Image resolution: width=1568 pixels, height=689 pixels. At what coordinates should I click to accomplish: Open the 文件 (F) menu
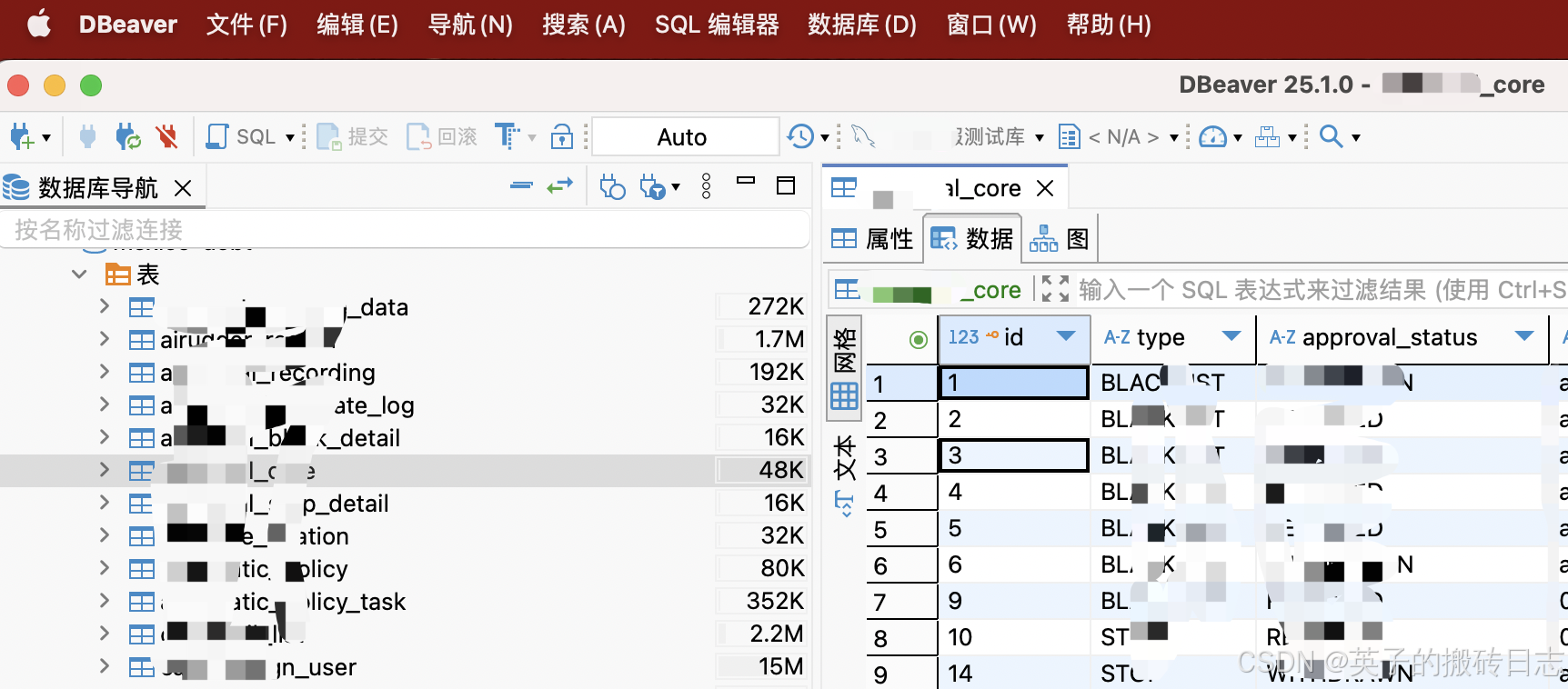(246, 25)
